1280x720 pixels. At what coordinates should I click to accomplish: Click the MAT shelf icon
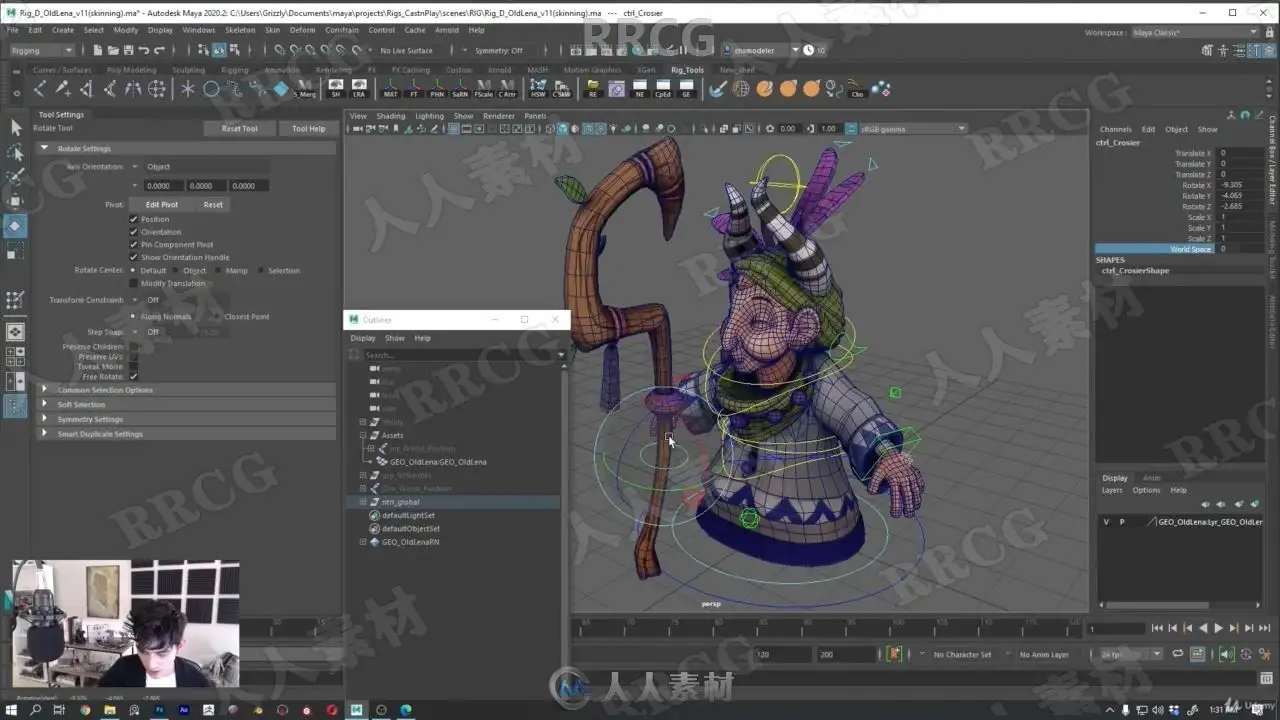[x=390, y=89]
